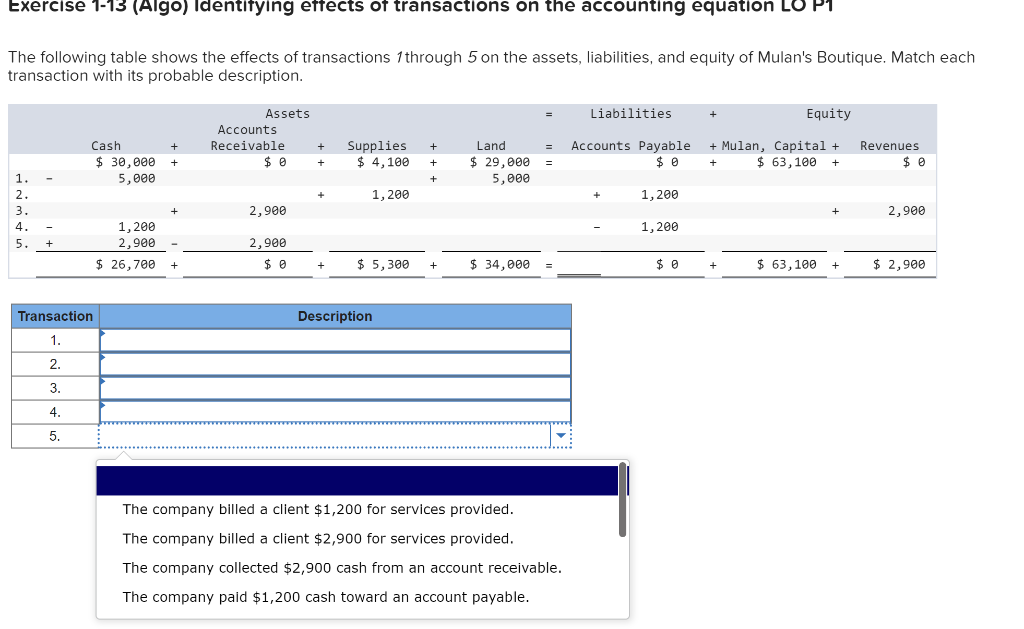Click the Land ending total $ 34,000
This screenshot has width=1024, height=629.
[500, 265]
